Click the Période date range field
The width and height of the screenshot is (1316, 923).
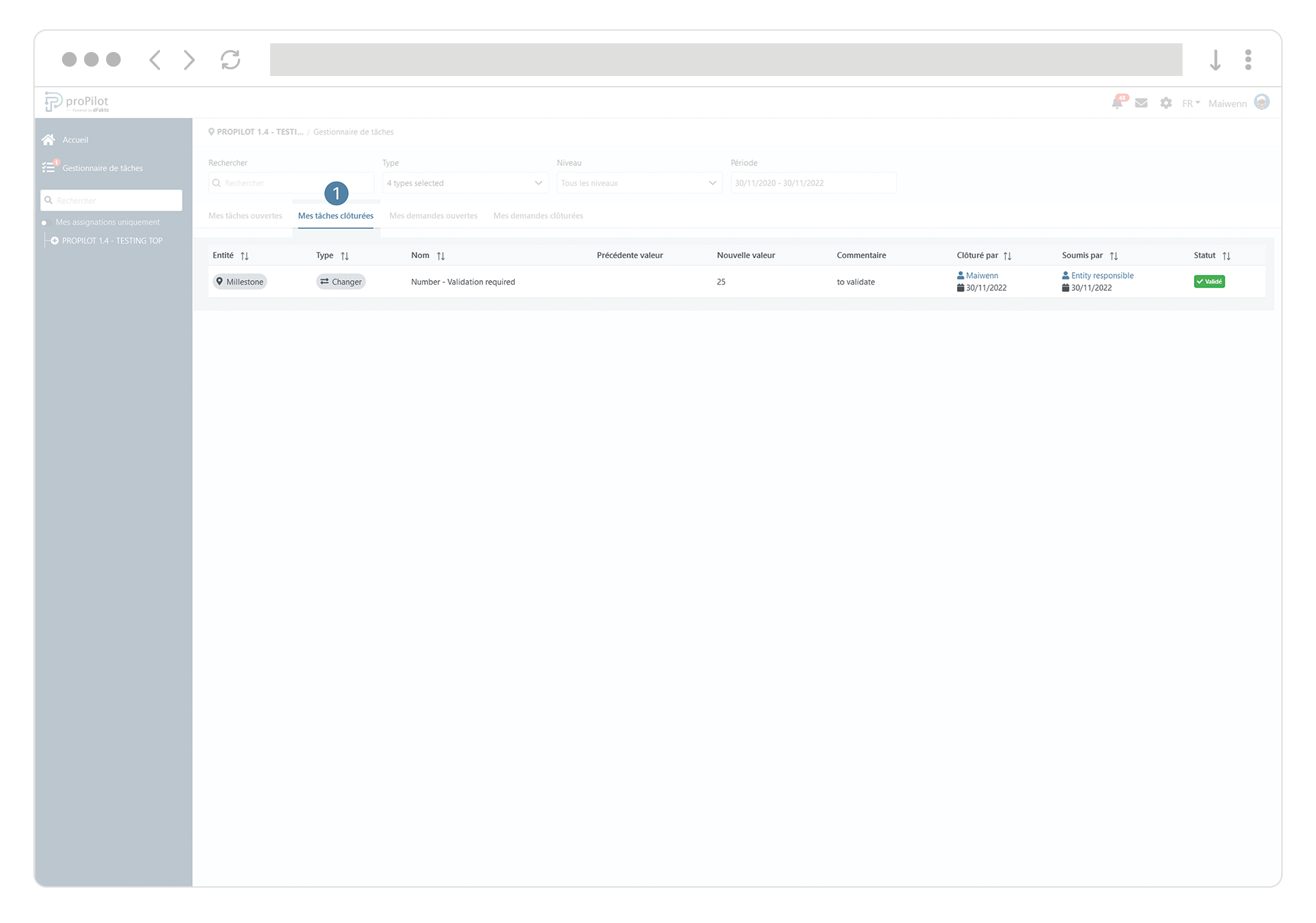pyautogui.click(x=813, y=183)
